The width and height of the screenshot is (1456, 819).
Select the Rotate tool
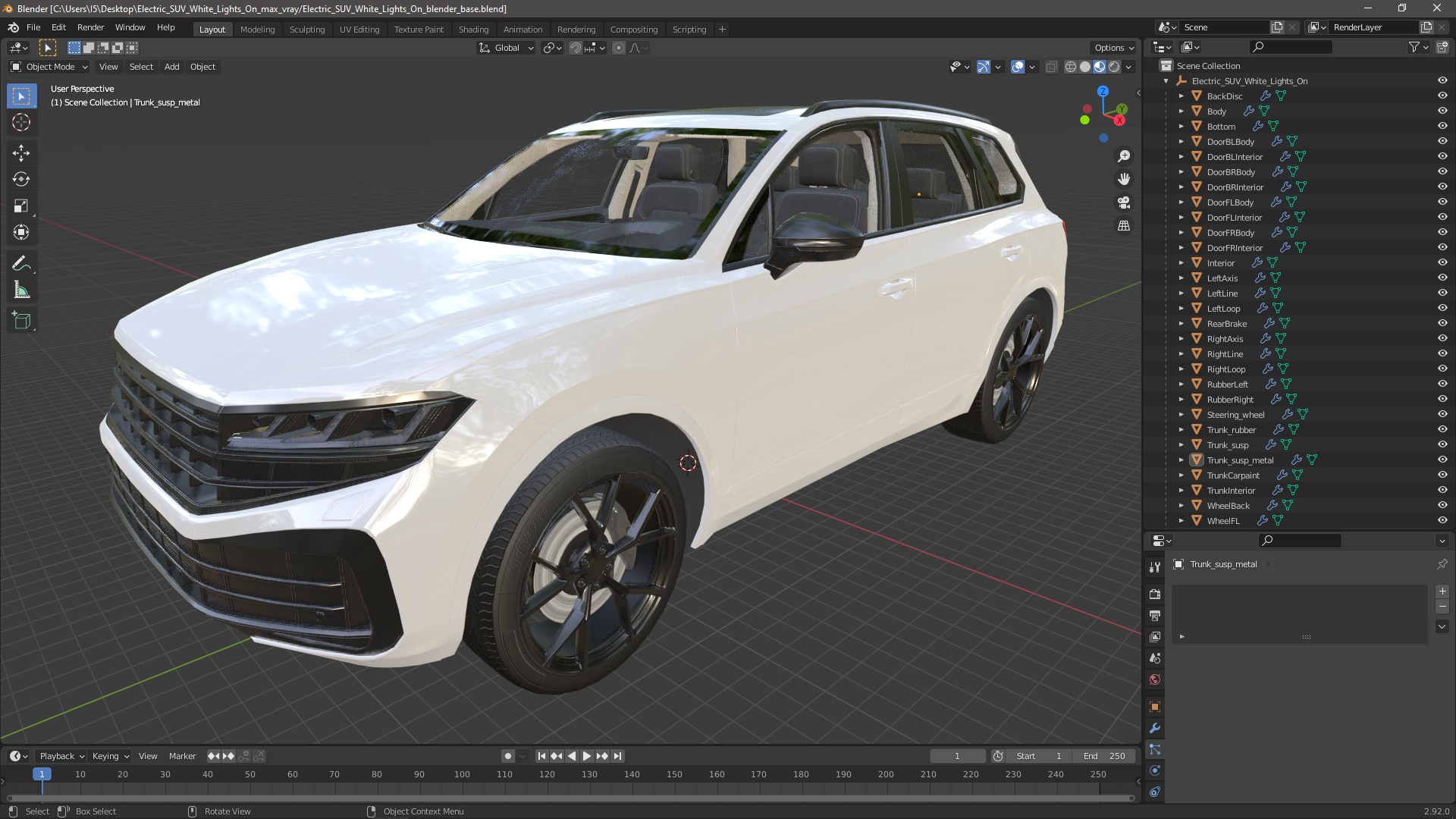pos(21,180)
